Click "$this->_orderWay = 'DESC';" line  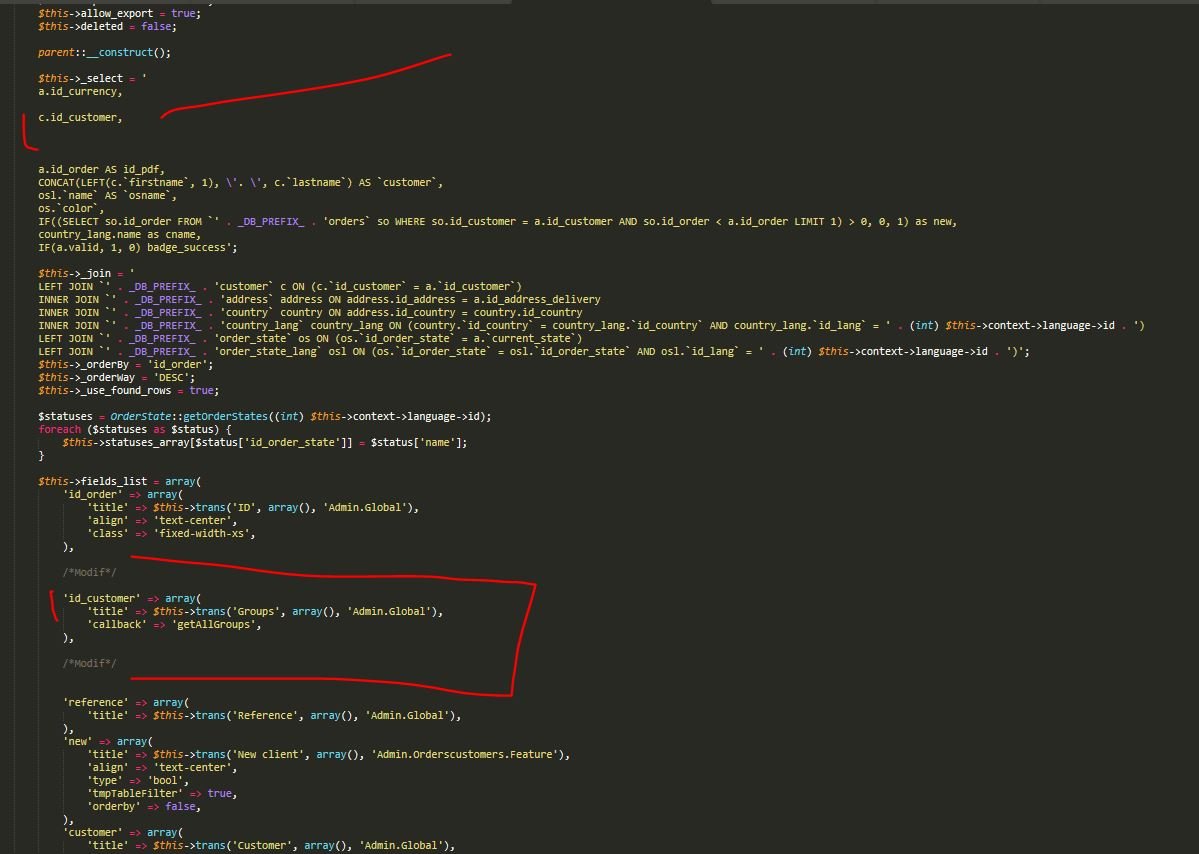tap(116, 378)
